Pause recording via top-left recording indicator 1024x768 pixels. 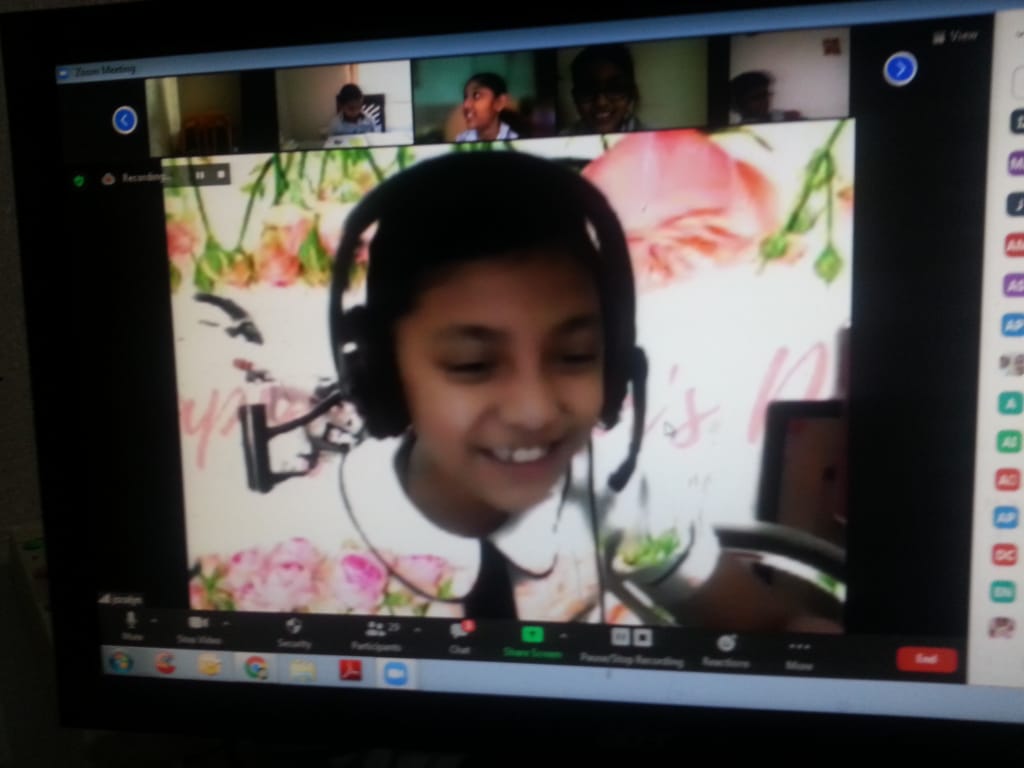click(200, 175)
